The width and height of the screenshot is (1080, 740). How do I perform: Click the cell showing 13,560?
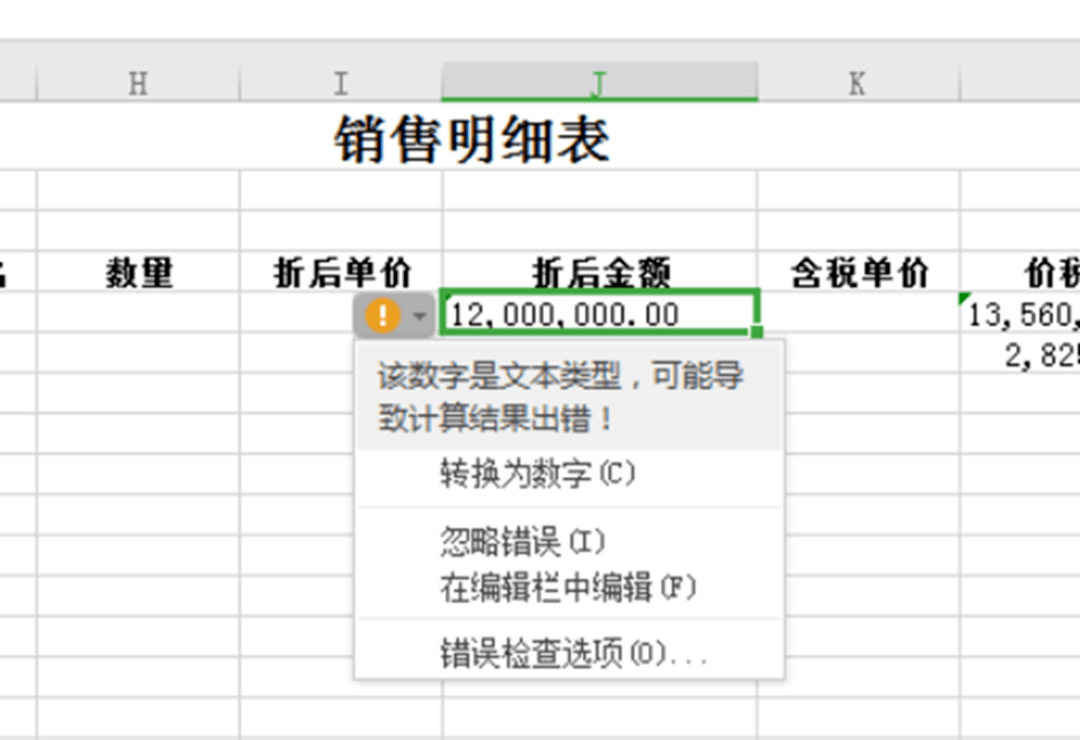(x=1020, y=314)
